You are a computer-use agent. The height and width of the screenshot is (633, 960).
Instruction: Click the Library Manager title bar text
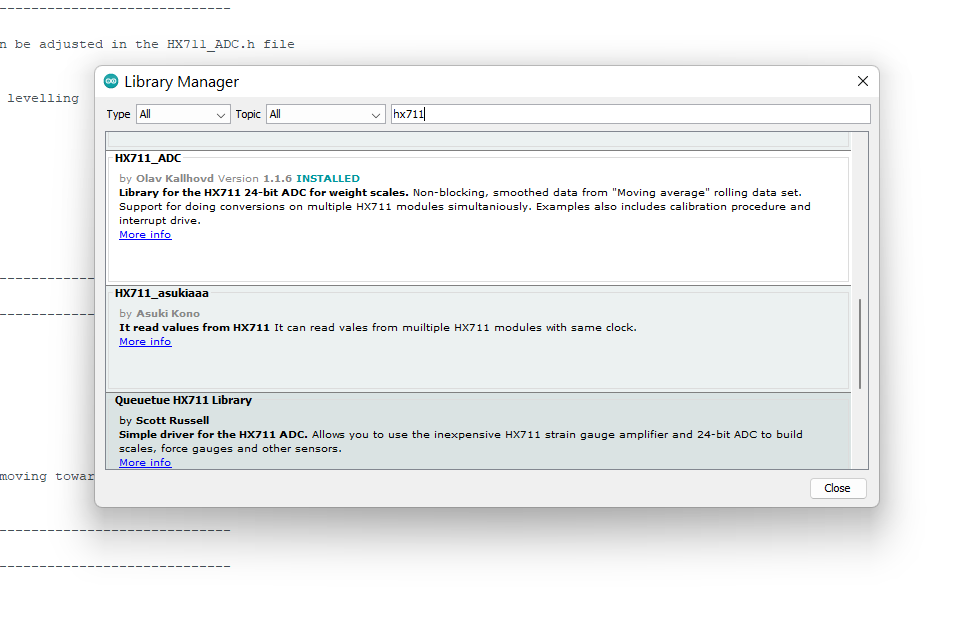[181, 82]
